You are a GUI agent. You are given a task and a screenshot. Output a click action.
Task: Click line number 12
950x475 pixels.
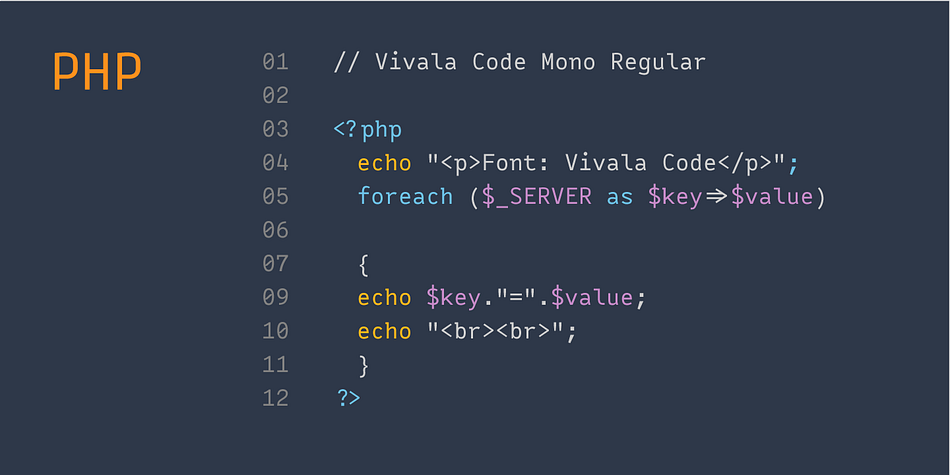[x=276, y=398]
